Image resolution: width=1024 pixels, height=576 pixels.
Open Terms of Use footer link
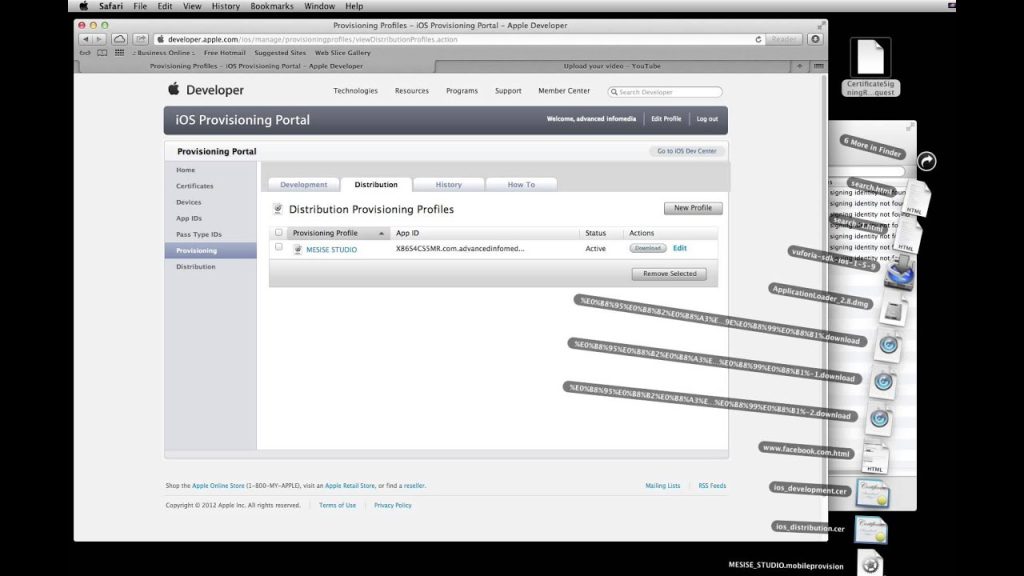pyautogui.click(x=337, y=505)
